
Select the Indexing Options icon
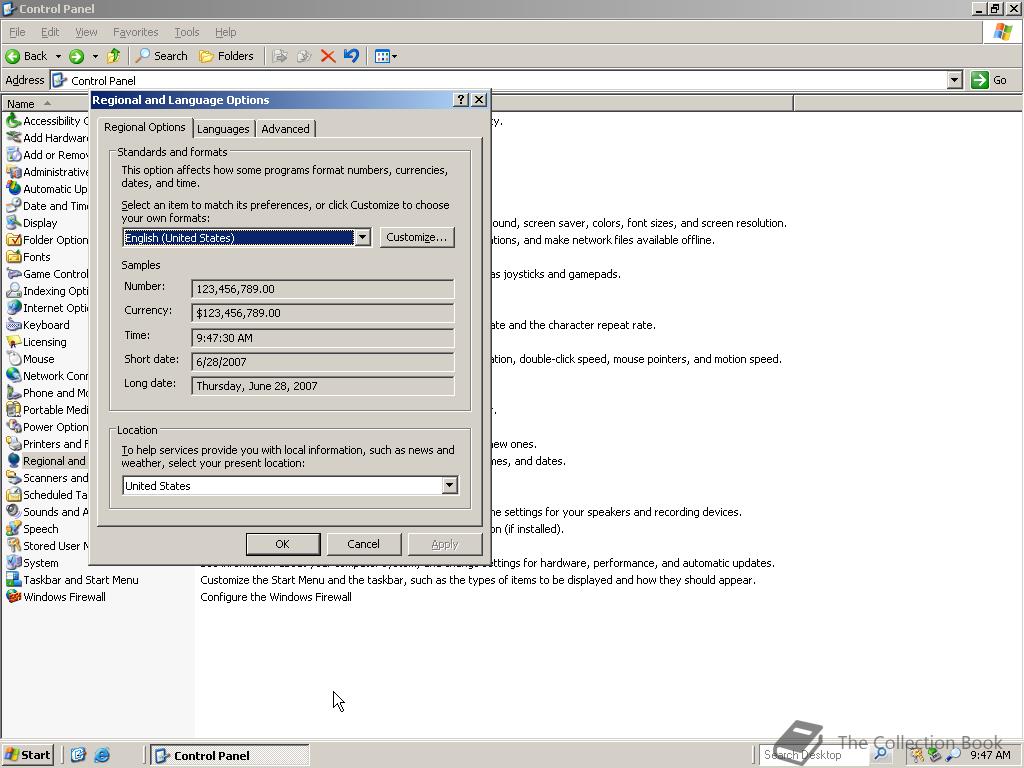tap(14, 291)
